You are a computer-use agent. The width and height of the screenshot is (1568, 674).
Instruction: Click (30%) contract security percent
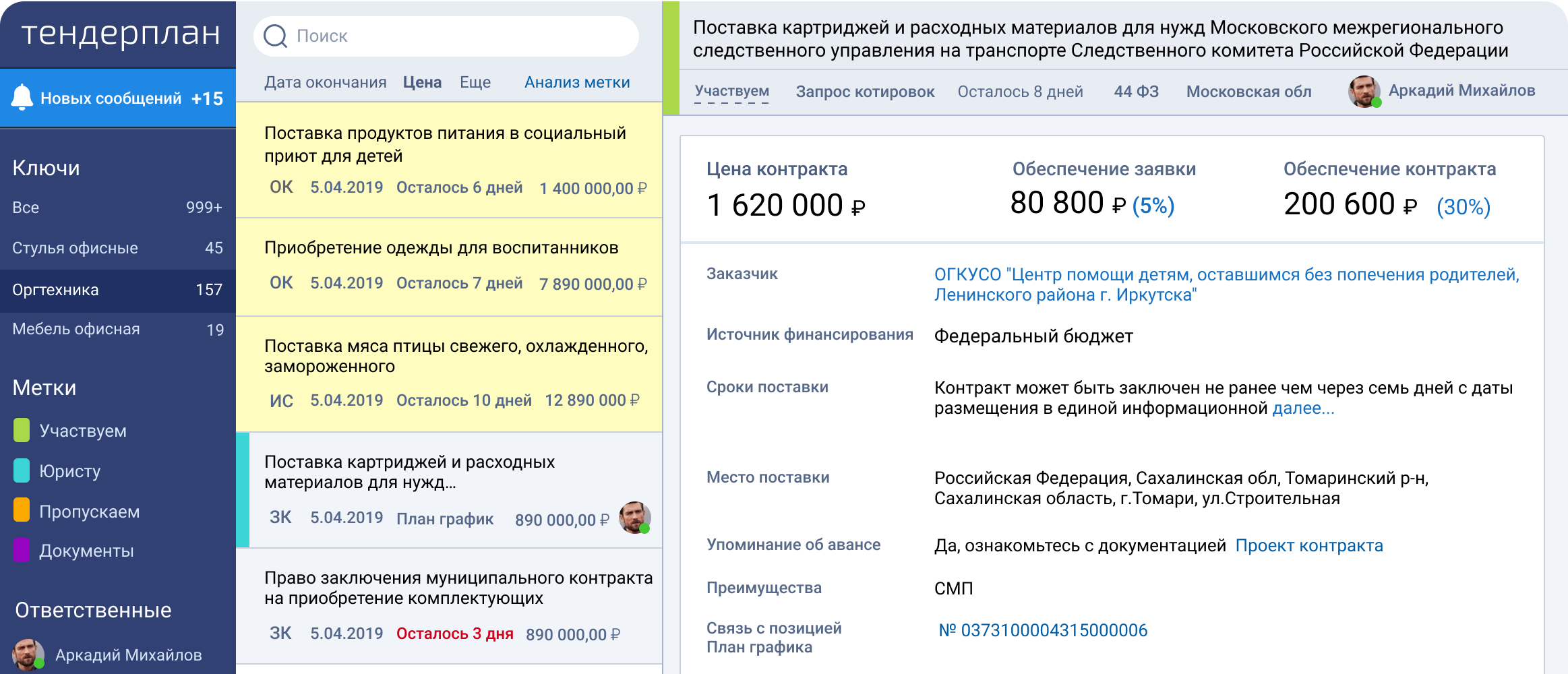tap(1464, 206)
